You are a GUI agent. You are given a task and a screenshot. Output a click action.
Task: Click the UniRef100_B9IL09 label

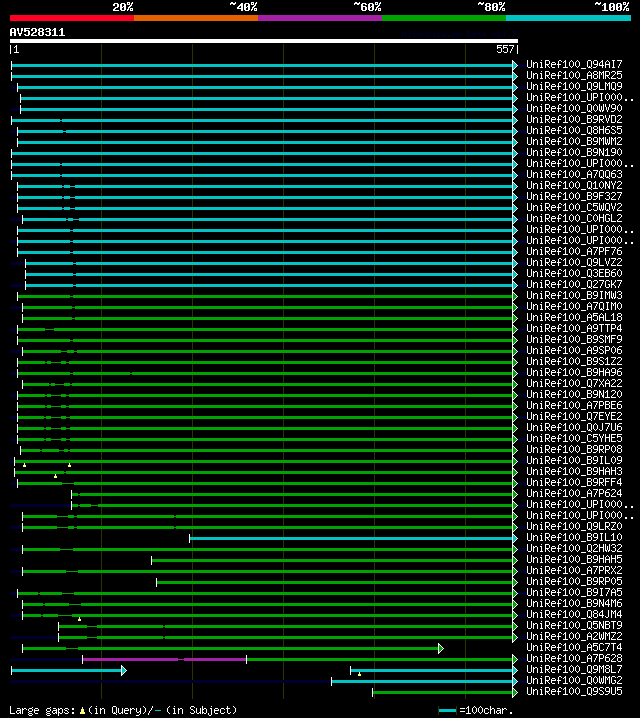click(x=574, y=460)
